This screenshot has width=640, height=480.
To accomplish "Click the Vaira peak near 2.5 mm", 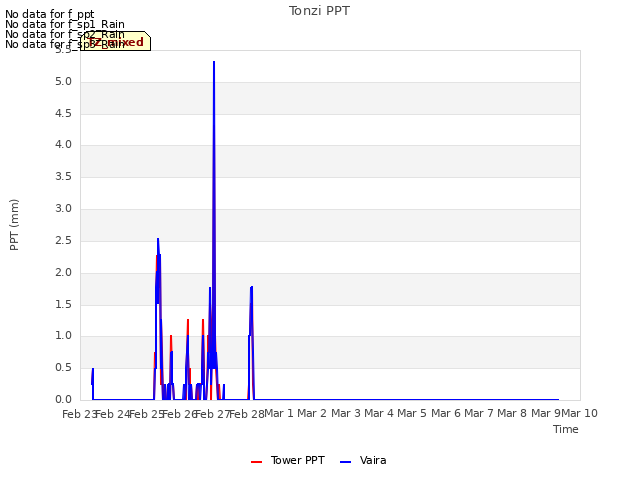I will coord(158,239).
